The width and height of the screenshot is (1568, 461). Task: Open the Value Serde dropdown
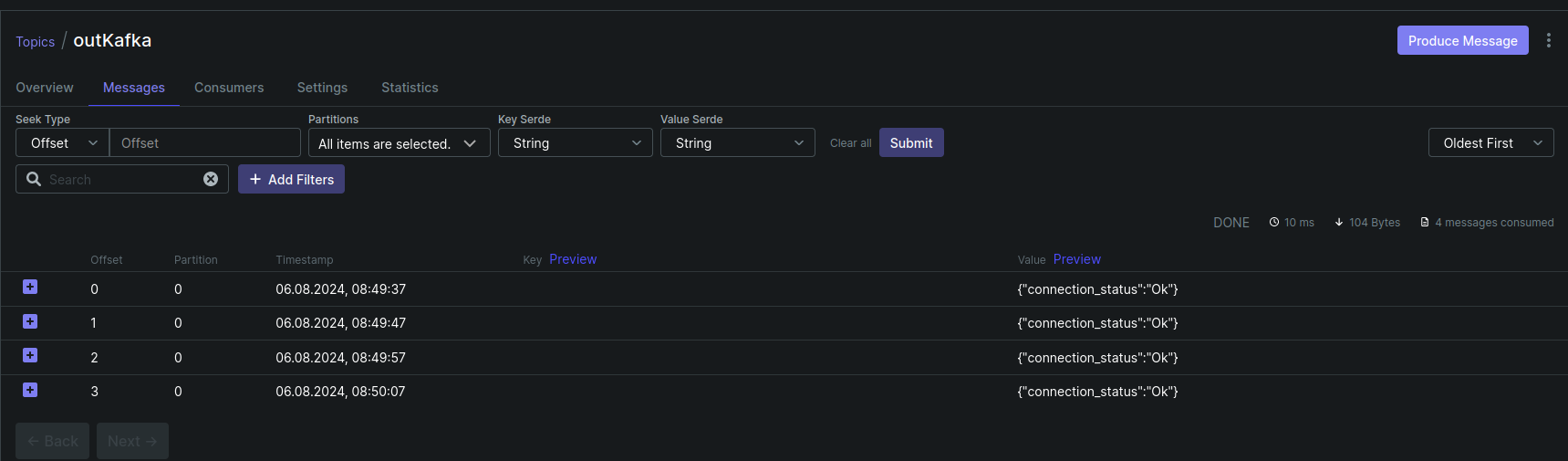point(737,143)
